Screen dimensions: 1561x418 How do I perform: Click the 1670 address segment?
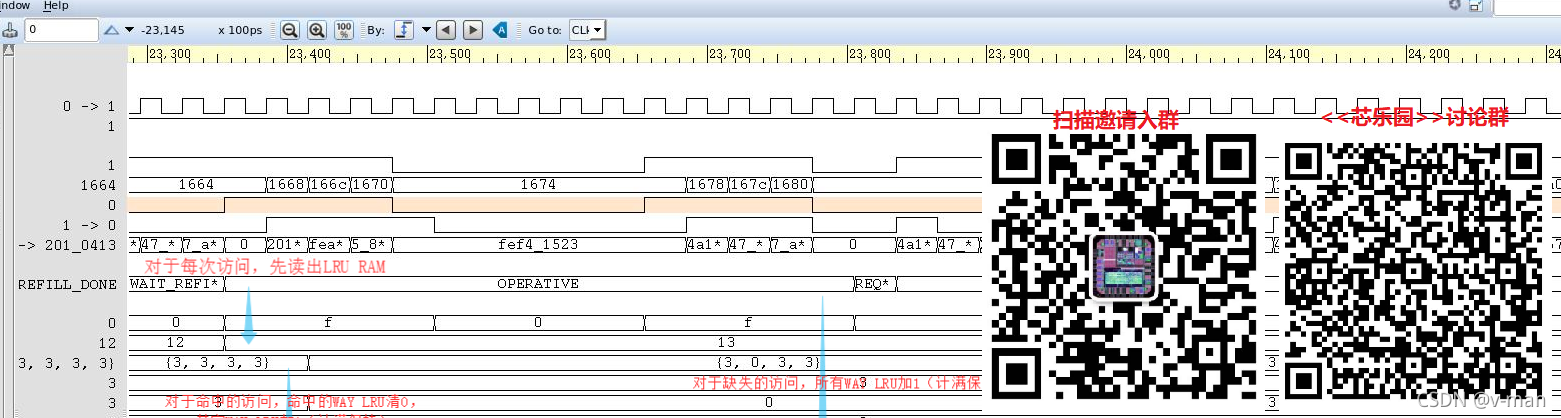pos(370,185)
